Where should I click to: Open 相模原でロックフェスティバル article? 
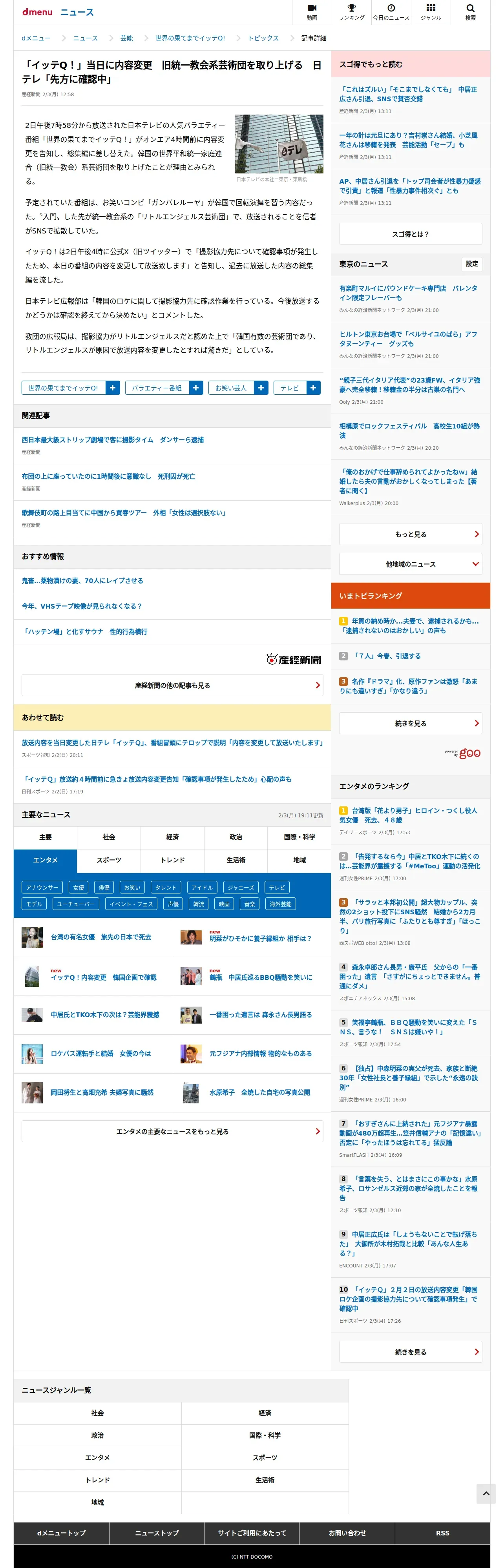tap(409, 430)
